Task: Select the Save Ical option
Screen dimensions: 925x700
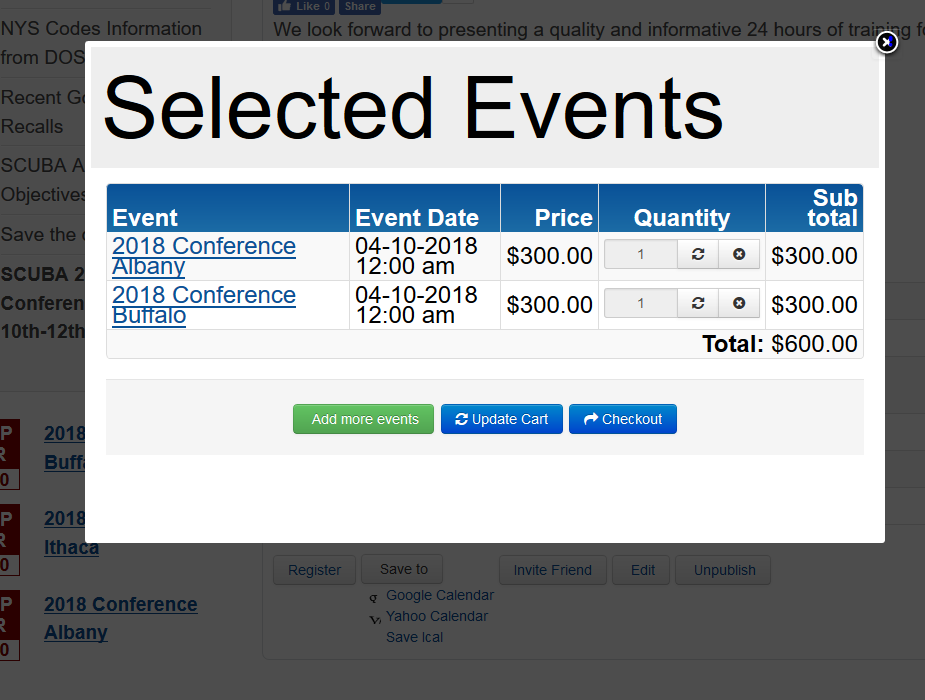Action: (414, 637)
